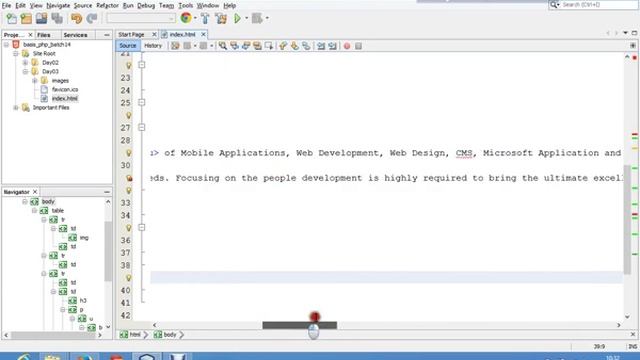Screen dimensions: 640x360
Task: Switch editor to Source view
Action: [128, 46]
